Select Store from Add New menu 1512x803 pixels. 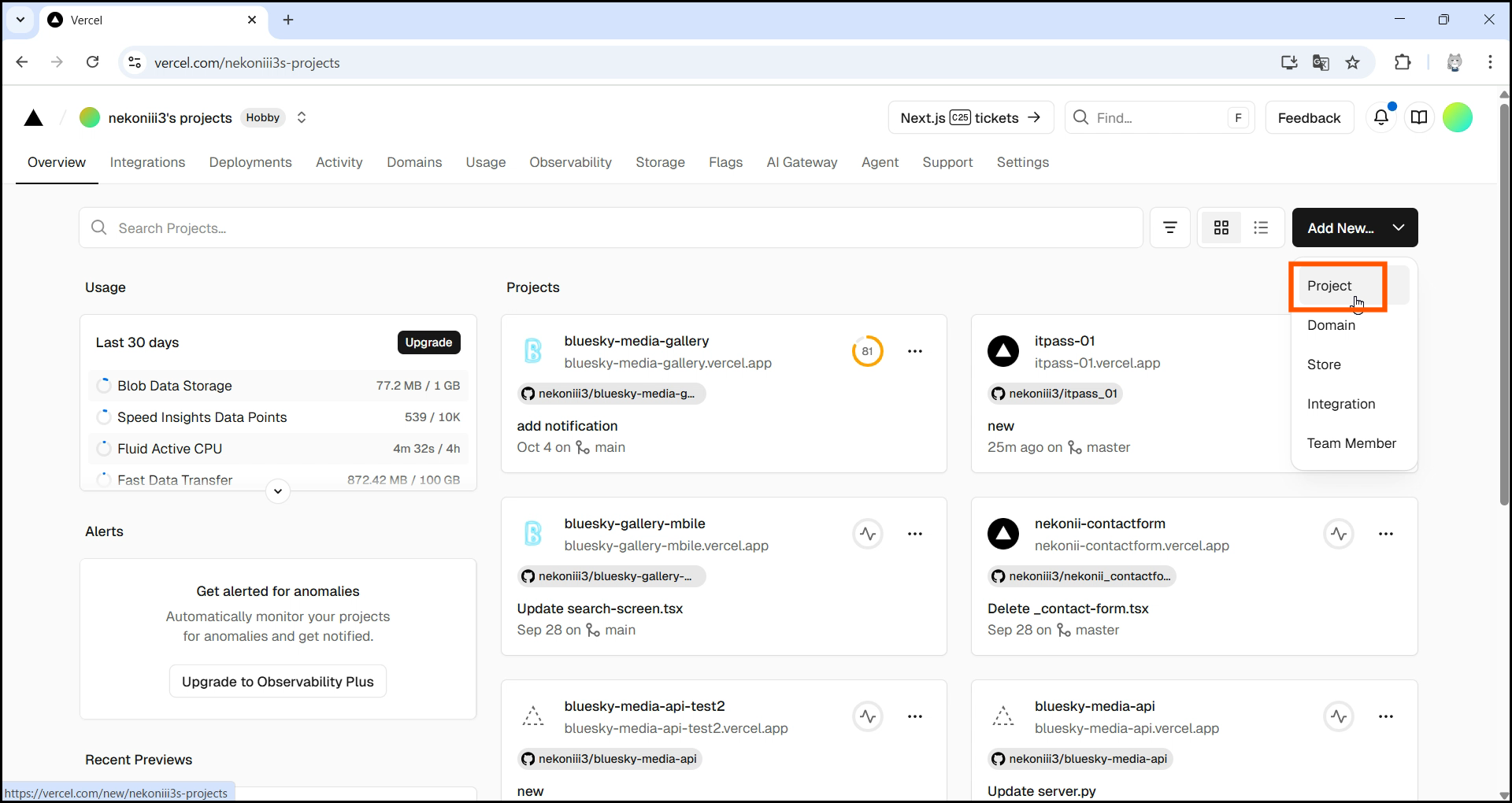tap(1354, 364)
